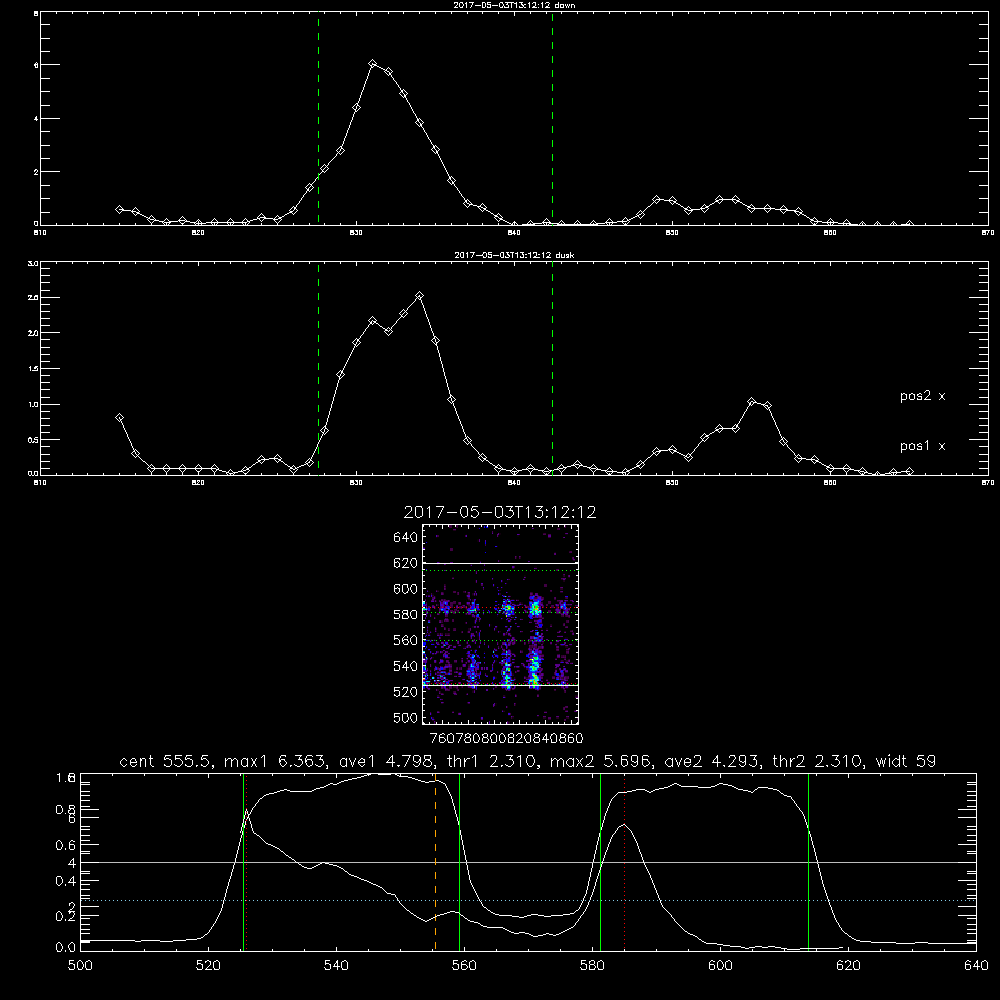Click the red dotted line near 585 in bottom plot
Screen dimensions: 1000x1000
pos(624,862)
